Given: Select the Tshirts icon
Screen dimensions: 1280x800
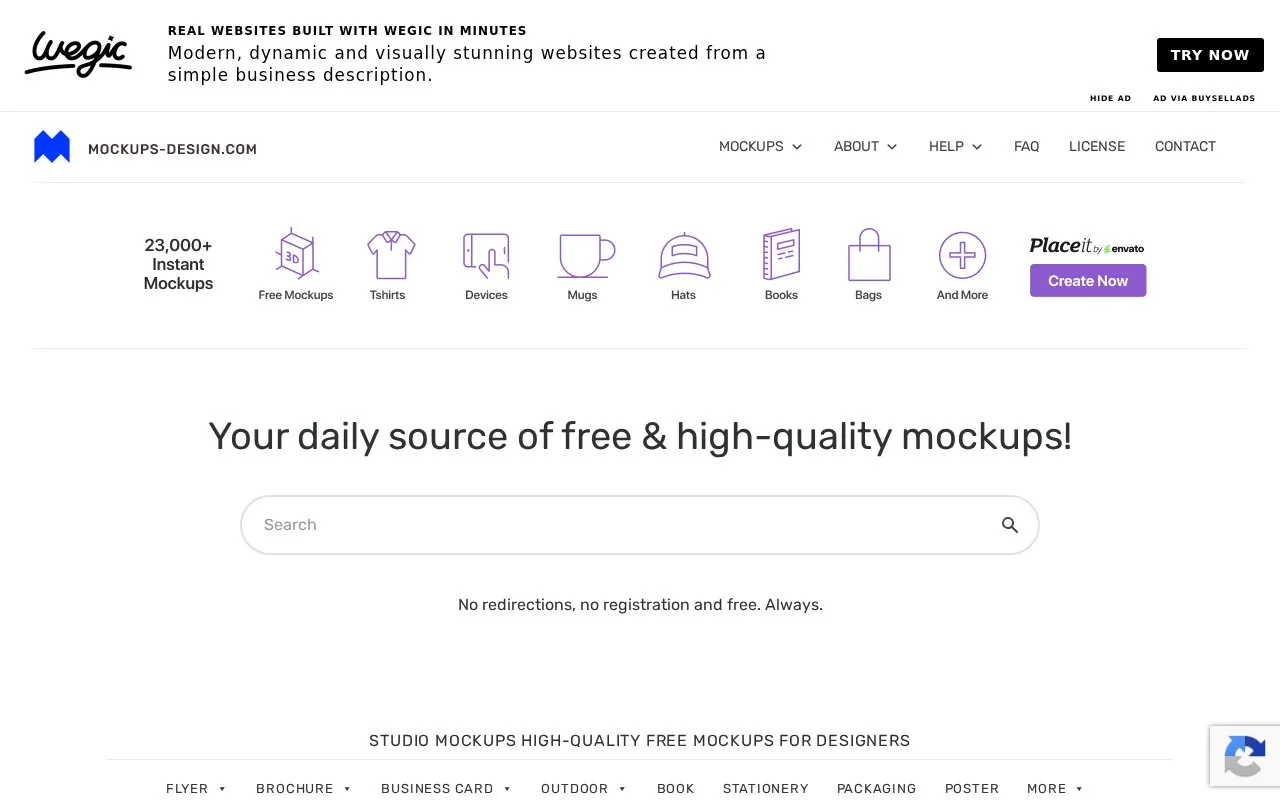Looking at the screenshot, I should [390, 255].
